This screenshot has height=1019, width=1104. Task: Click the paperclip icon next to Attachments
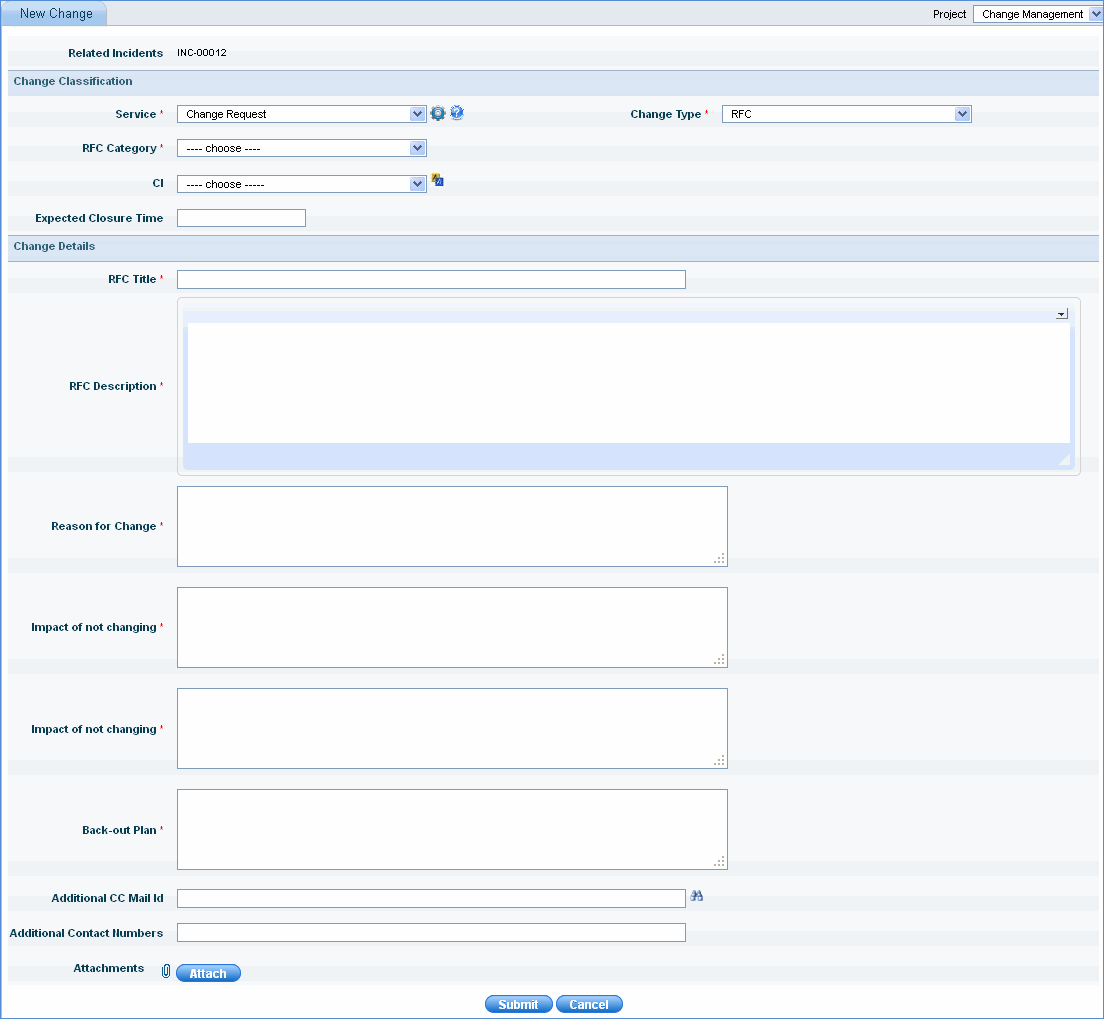166,971
